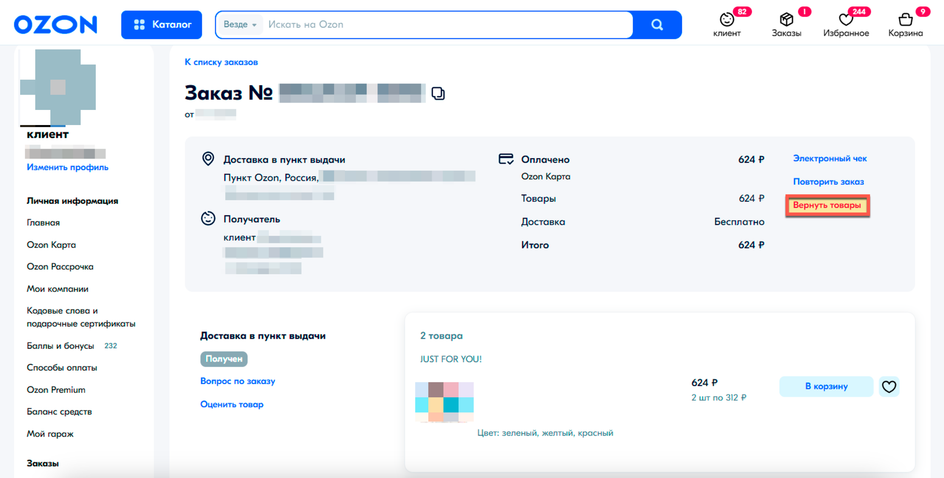Open the Избранное heart icon in header

pyautogui.click(x=846, y=20)
